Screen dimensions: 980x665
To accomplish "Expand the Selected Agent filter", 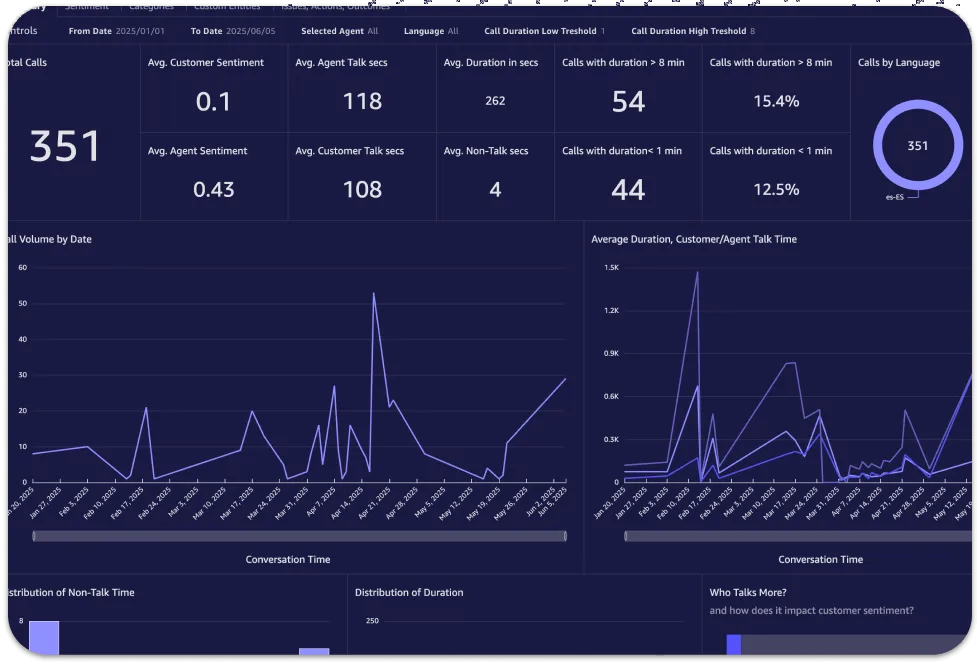I will [339, 31].
